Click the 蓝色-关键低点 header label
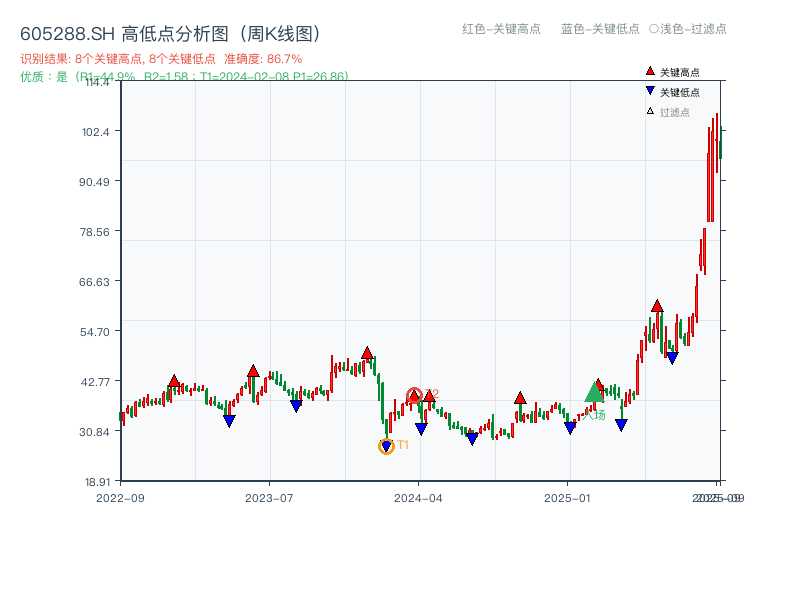 (600, 29)
